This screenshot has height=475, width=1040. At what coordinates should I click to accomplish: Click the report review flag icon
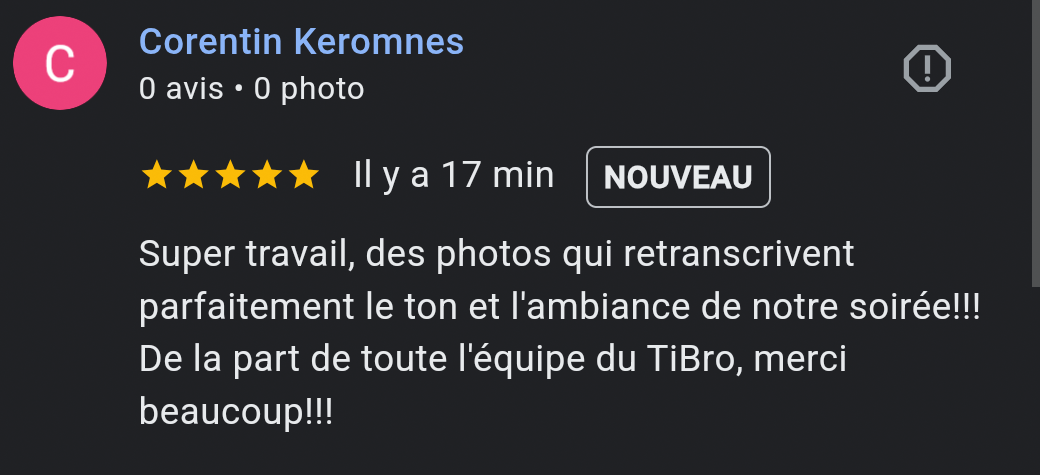(x=927, y=68)
